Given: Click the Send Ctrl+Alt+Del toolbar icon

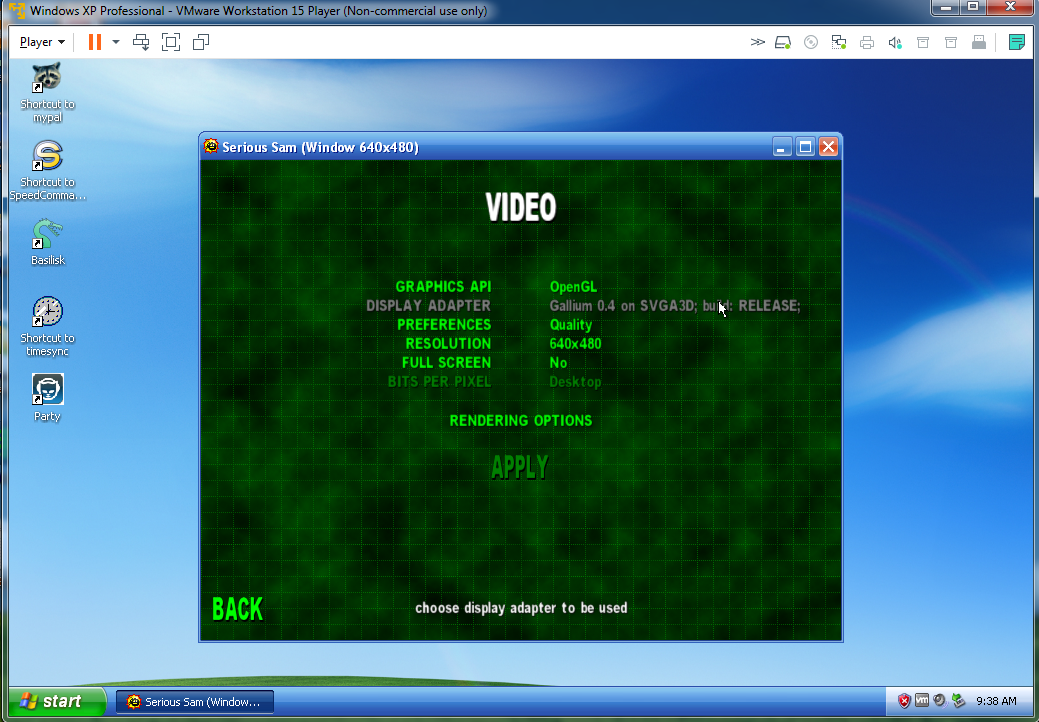Looking at the screenshot, I should click(x=141, y=42).
